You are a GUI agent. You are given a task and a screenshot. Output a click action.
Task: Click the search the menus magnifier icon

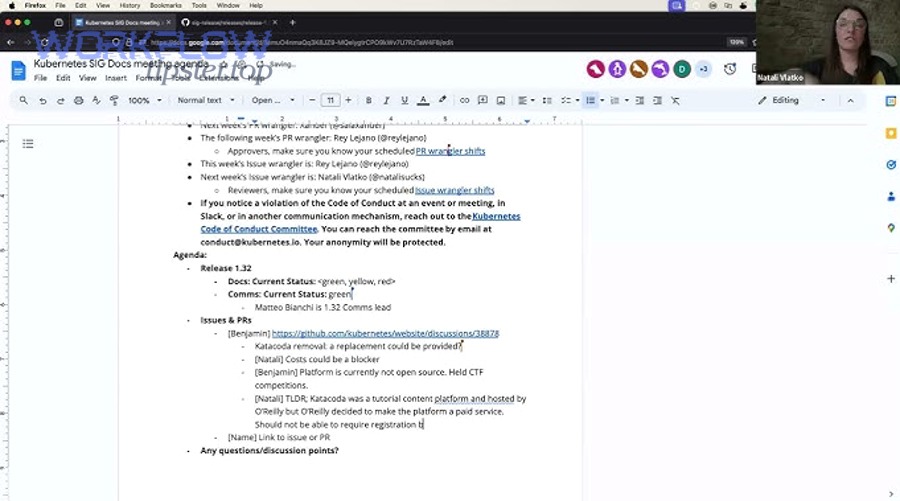coord(24,100)
